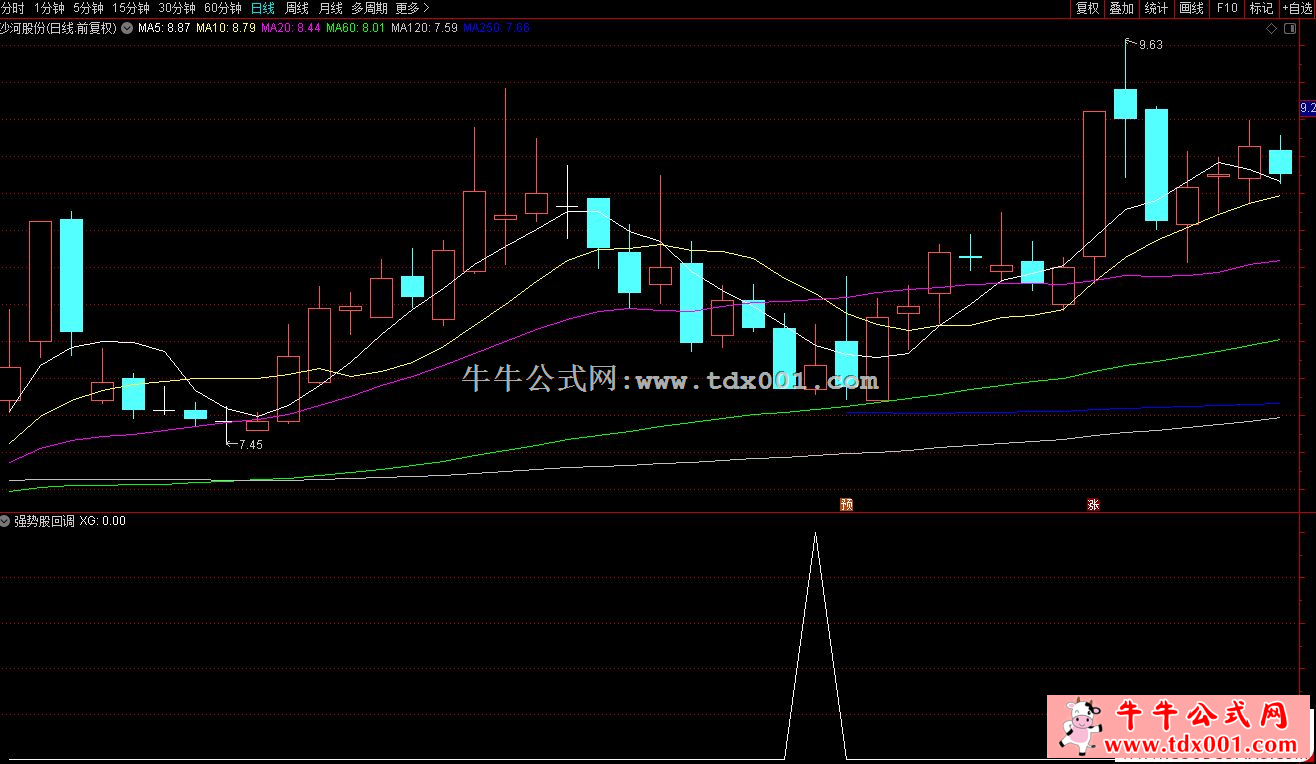Viewport: 1316px width, 764px height.
Task: Open the 多周期 multi-period view
Action: pyautogui.click(x=369, y=8)
